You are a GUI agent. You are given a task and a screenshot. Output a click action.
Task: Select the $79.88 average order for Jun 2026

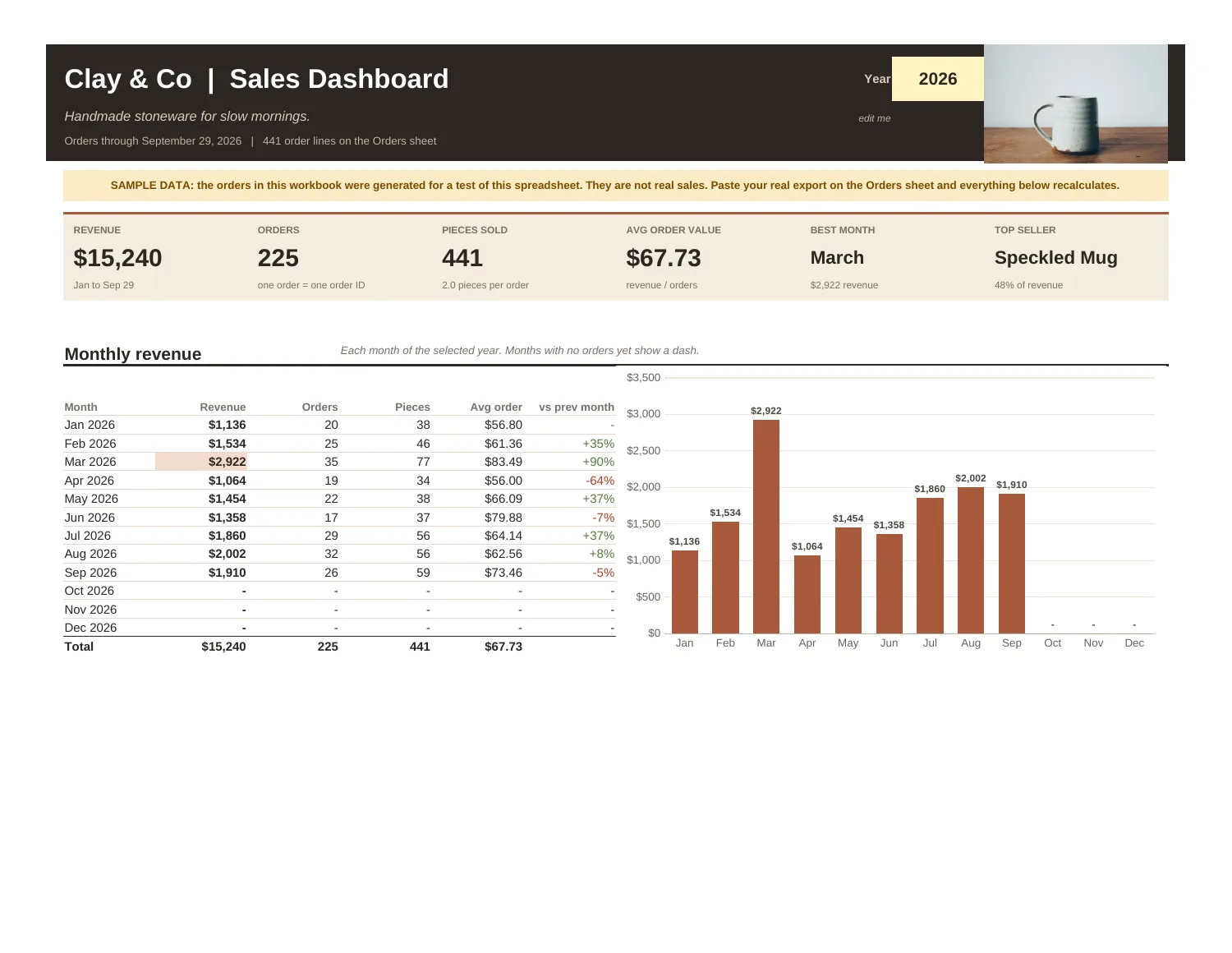point(503,518)
